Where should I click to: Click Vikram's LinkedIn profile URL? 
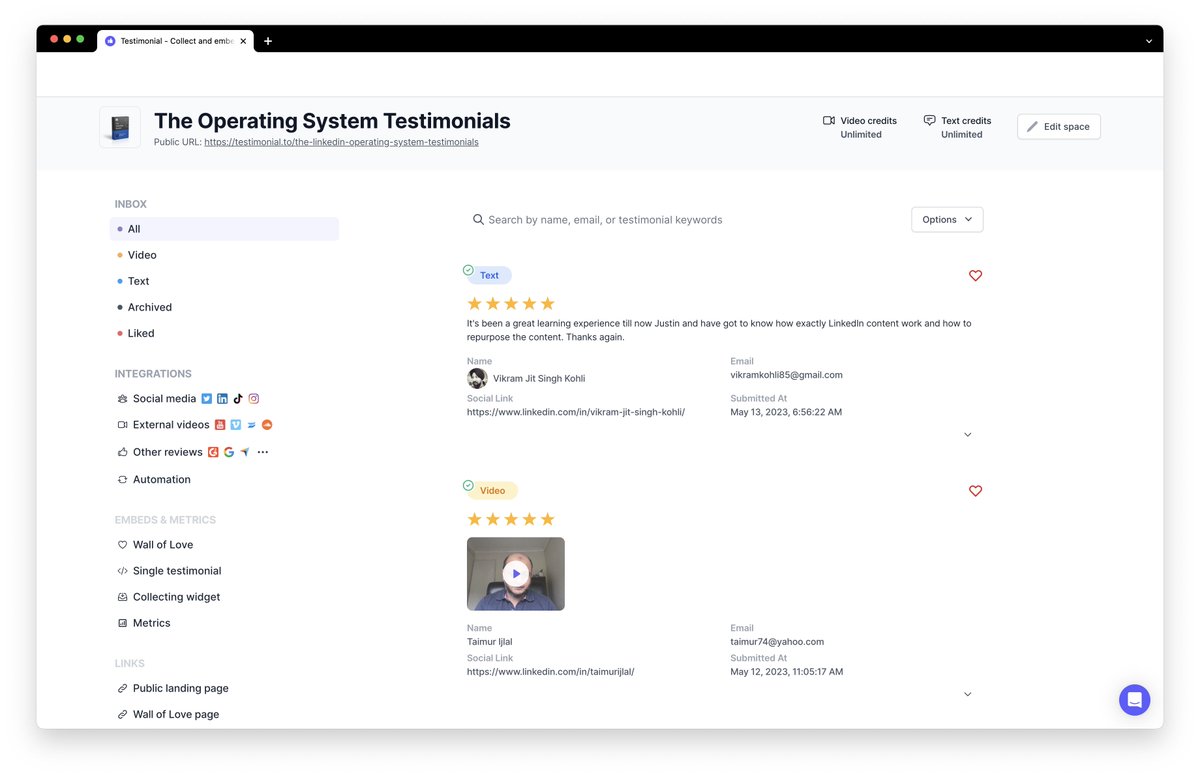[x=576, y=412]
